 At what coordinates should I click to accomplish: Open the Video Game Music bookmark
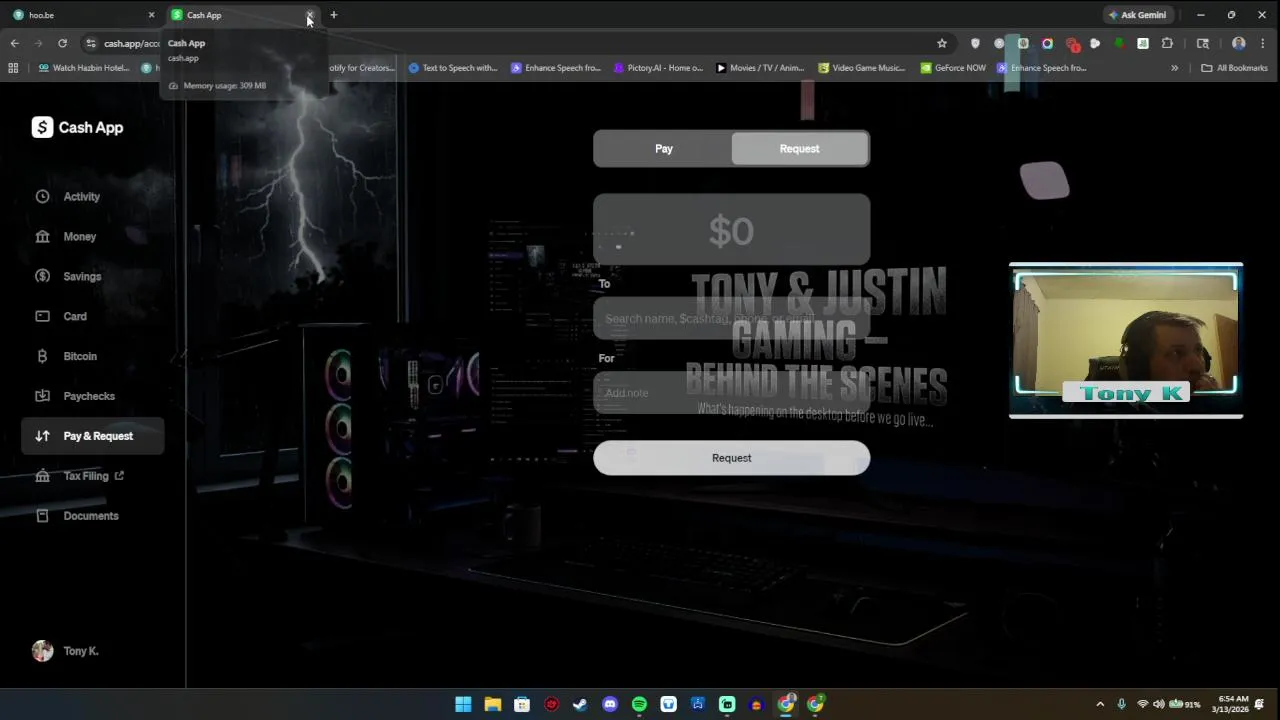(861, 68)
